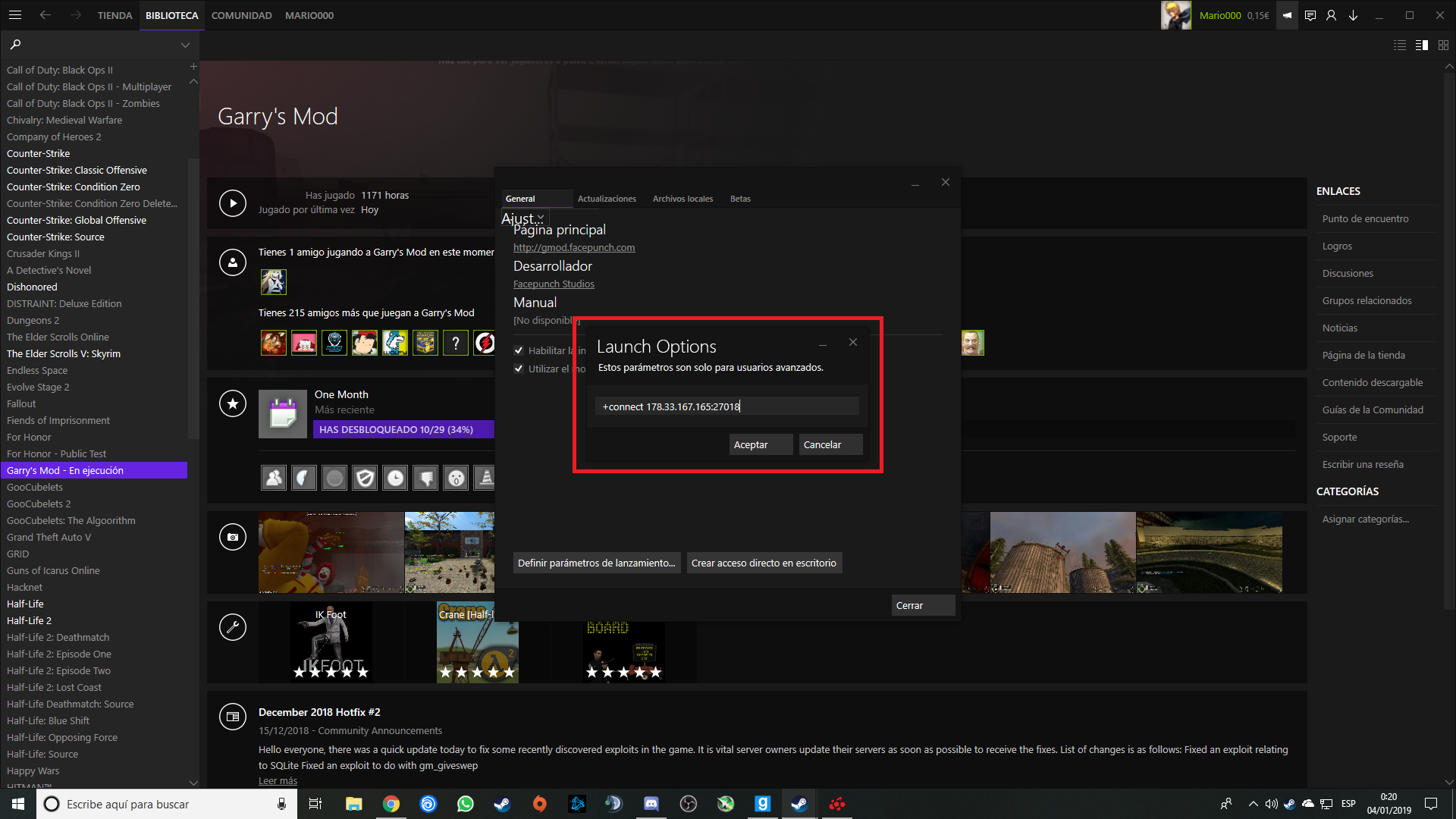Open the IK Foot workshop thumbnail
This screenshot has width=1456, height=819.
331,642
